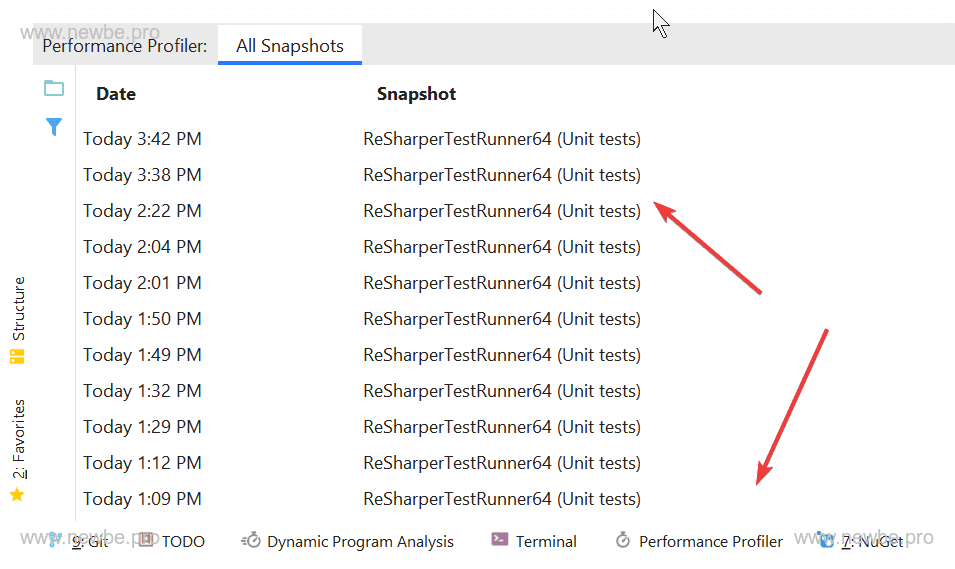Open the 9: Git tool window

click(x=88, y=541)
